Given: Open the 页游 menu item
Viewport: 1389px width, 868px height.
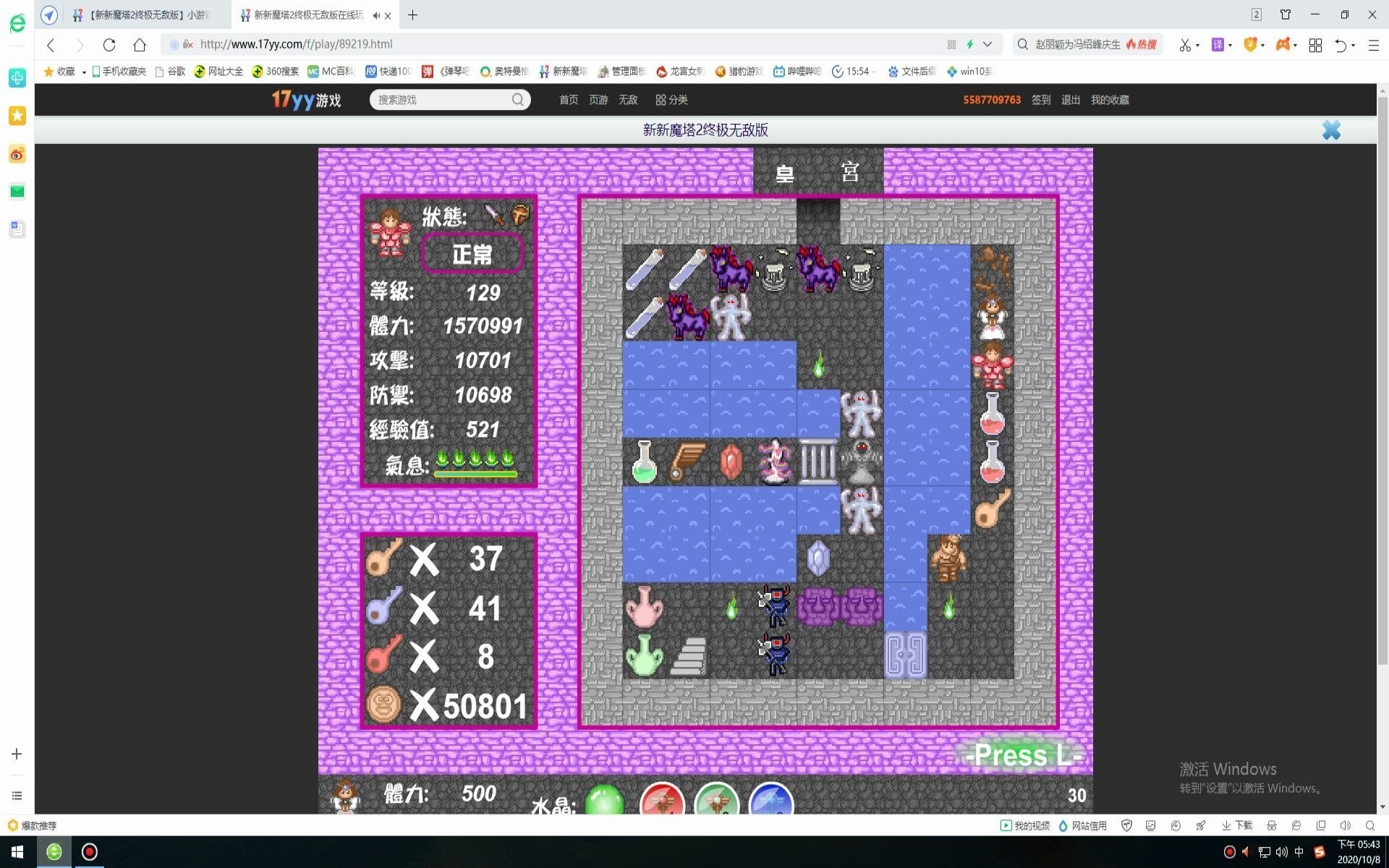Looking at the screenshot, I should [x=598, y=100].
